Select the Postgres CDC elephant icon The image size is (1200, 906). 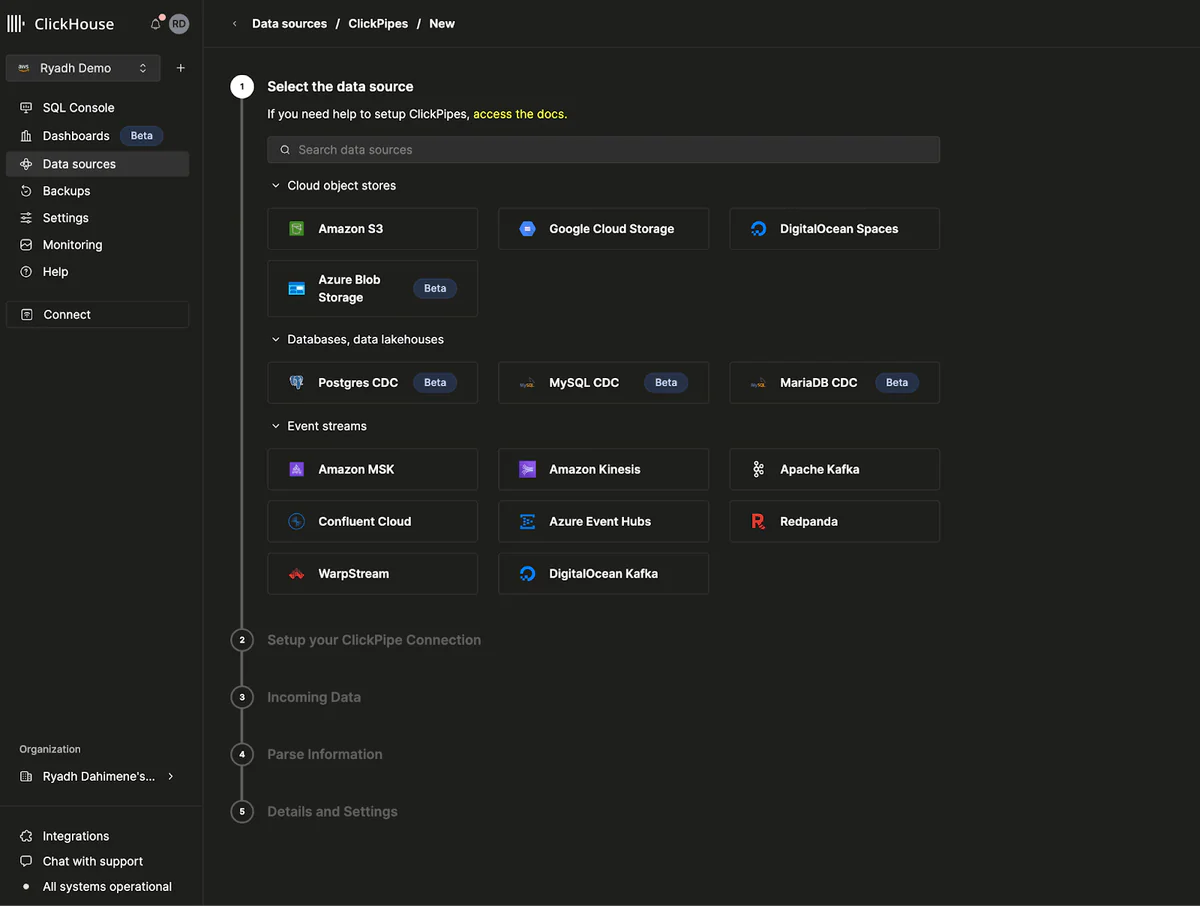[x=295, y=382]
